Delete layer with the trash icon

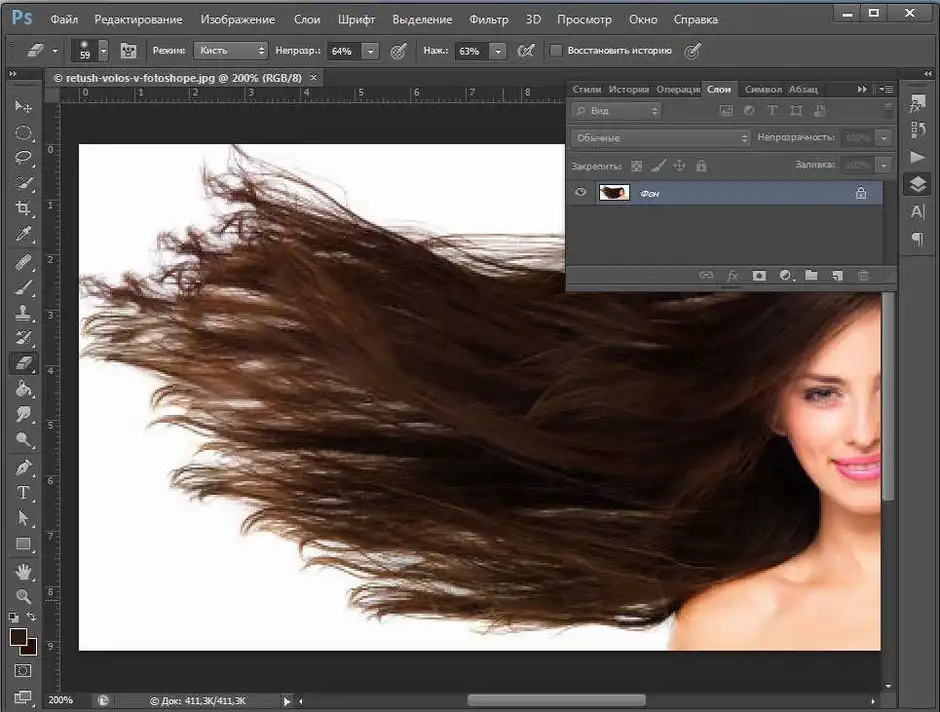863,276
